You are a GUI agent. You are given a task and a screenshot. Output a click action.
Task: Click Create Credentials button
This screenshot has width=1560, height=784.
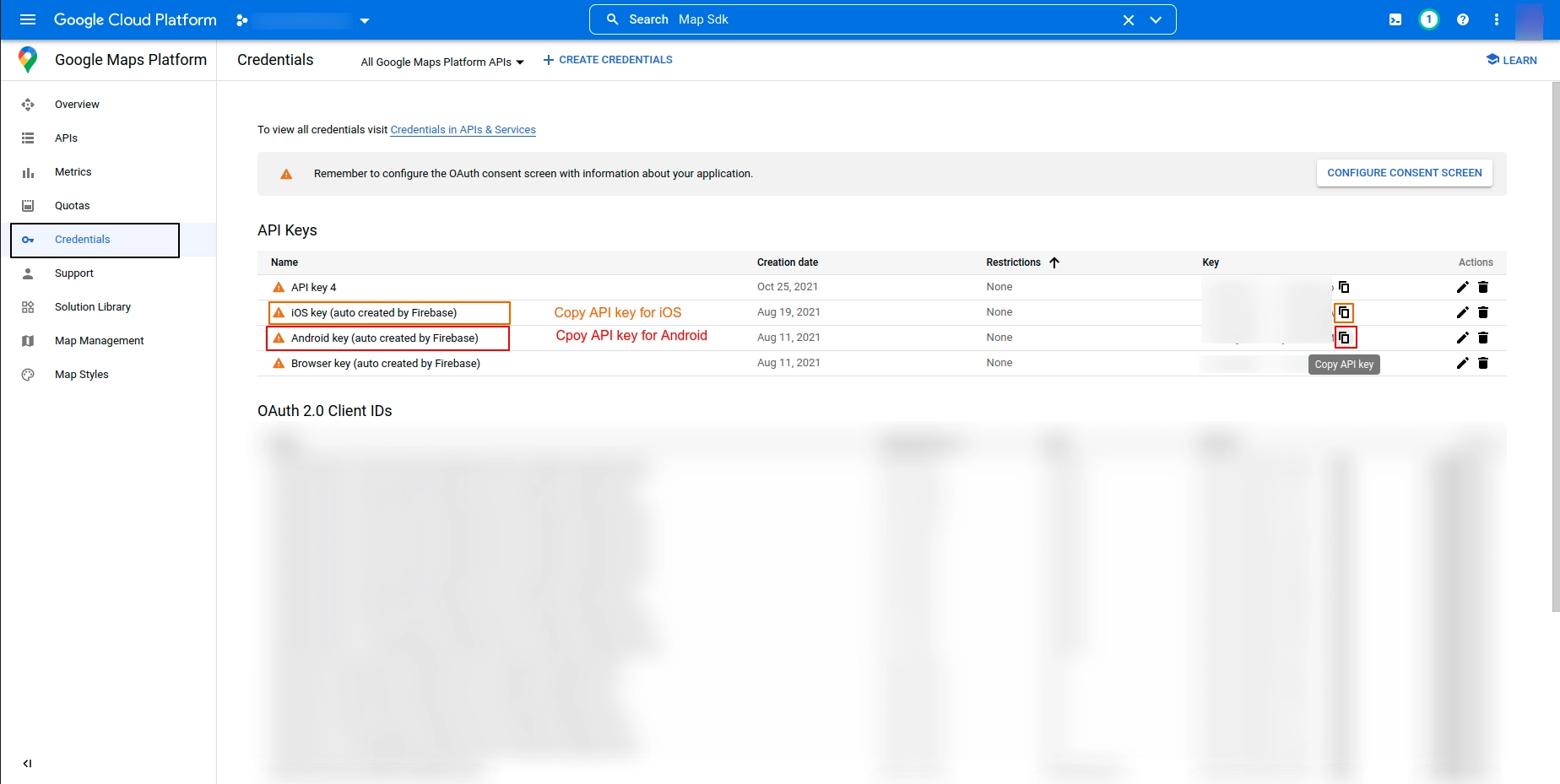pyautogui.click(x=608, y=60)
